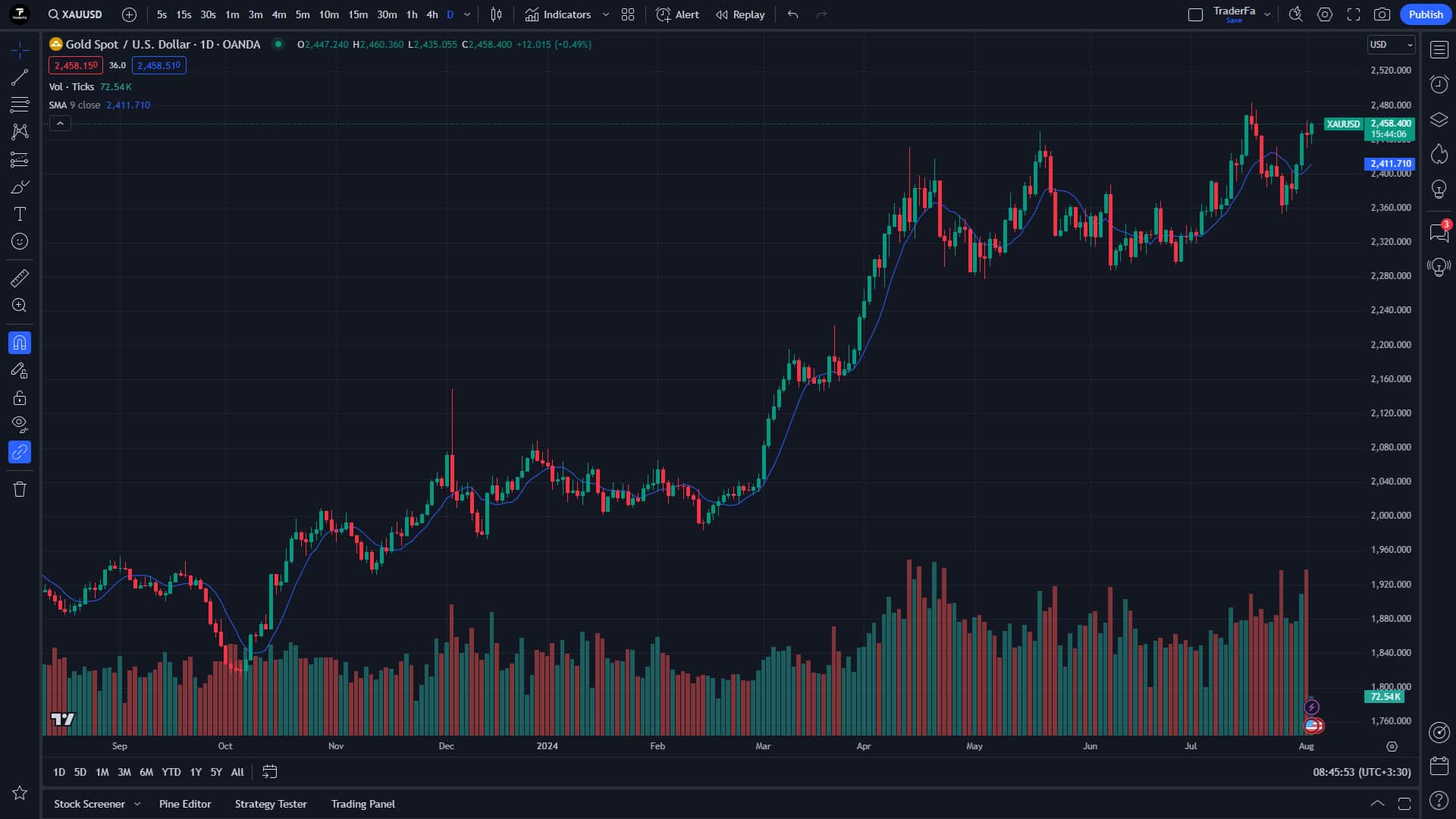Image resolution: width=1456 pixels, height=819 pixels.
Task: Select the 1h timeframe
Action: 412,14
